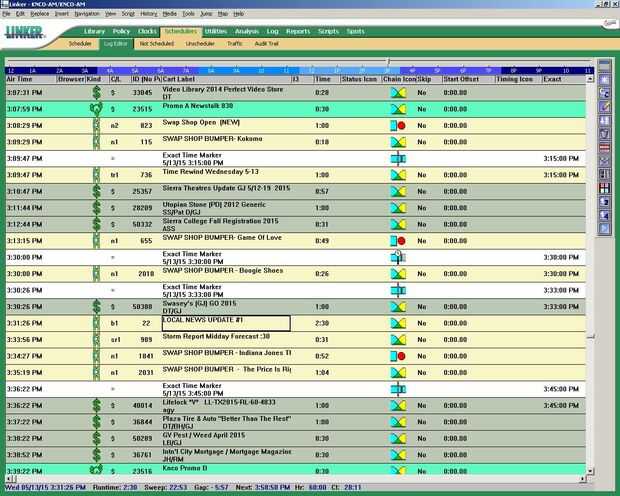Click the red and cyan grid toolbar icon
This screenshot has width=620, height=496.
pos(604,189)
